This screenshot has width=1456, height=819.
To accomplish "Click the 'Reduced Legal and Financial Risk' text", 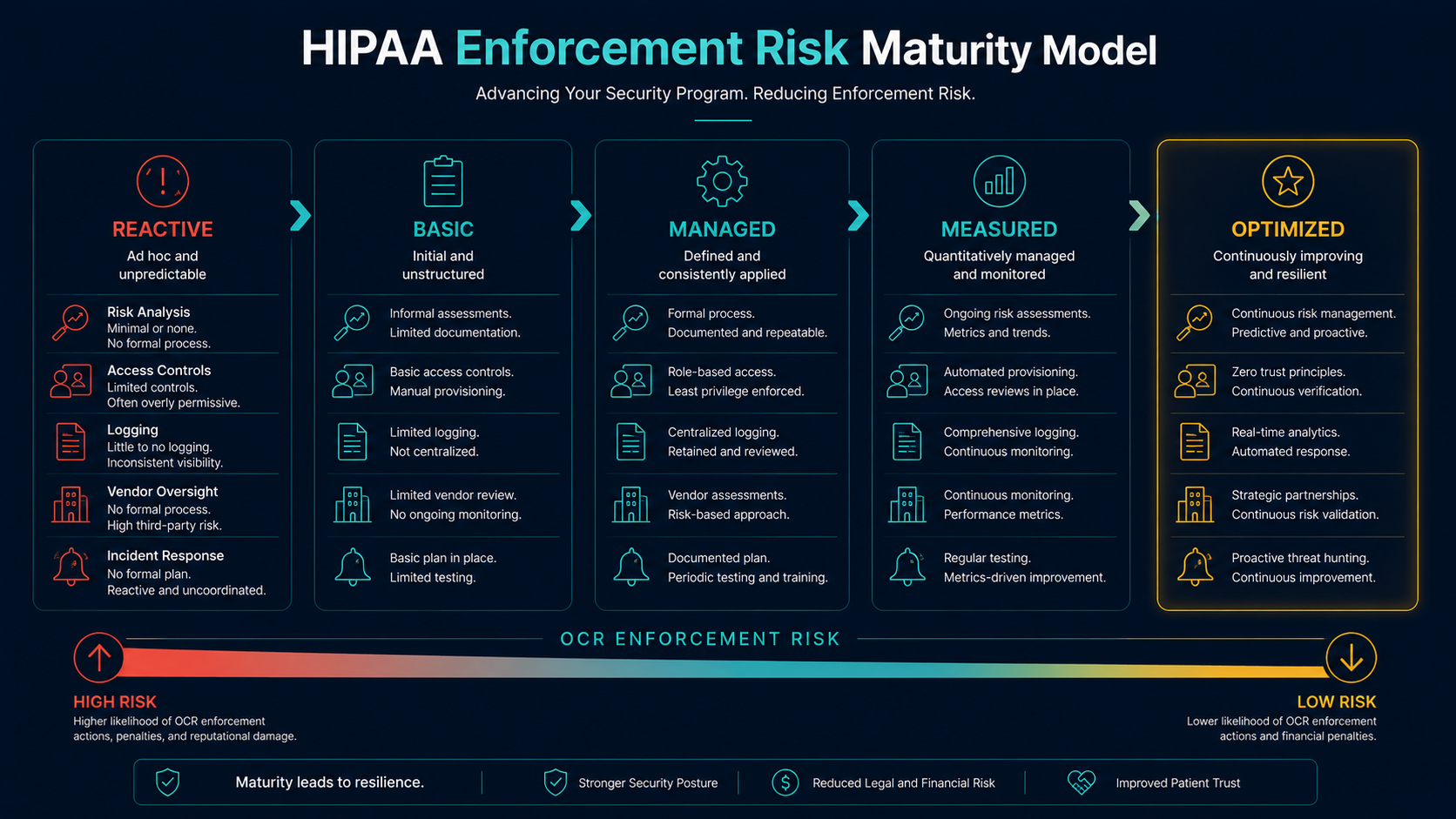I will point(903,782).
